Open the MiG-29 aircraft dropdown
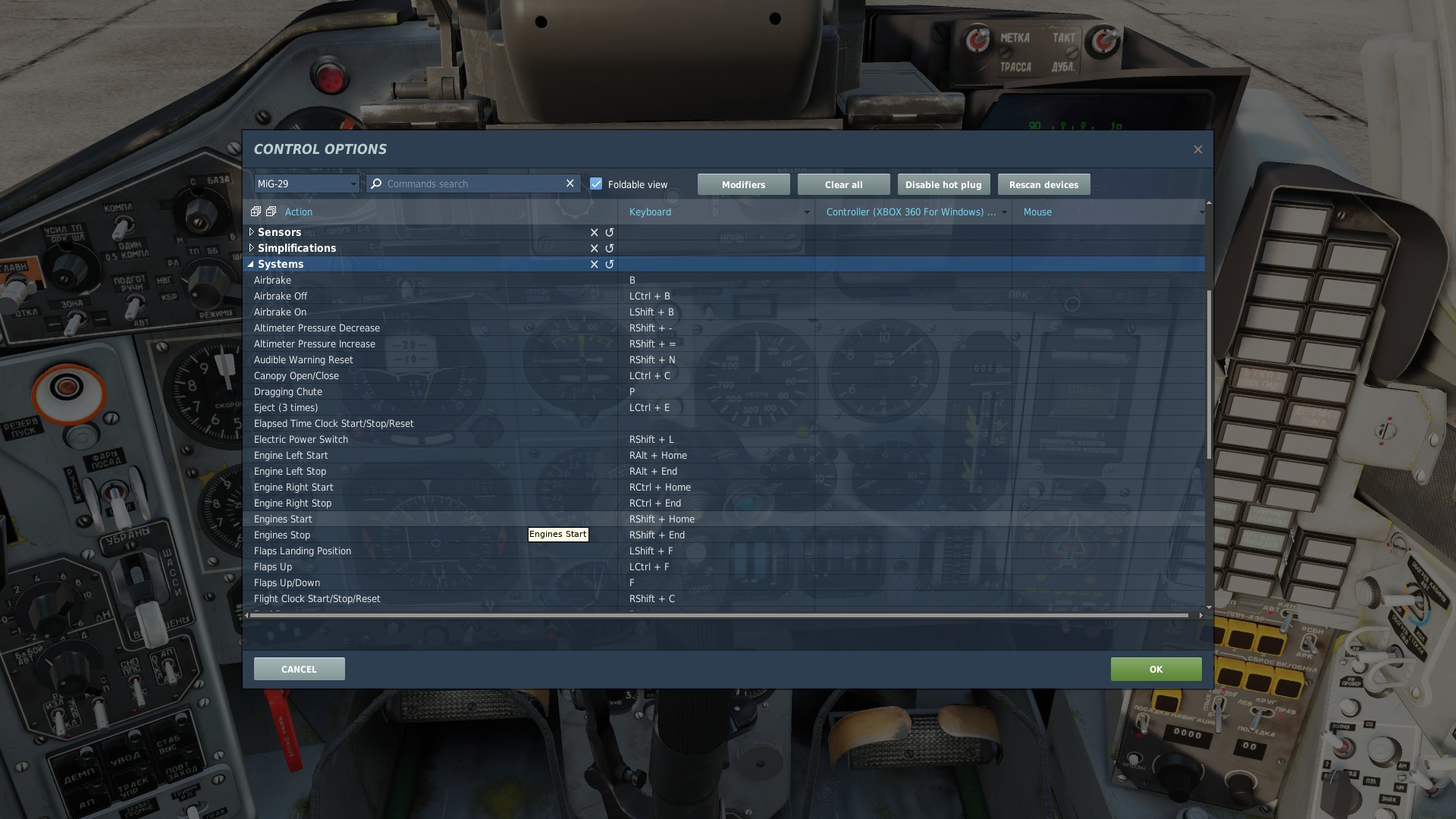Image resolution: width=1456 pixels, height=819 pixels. (306, 184)
